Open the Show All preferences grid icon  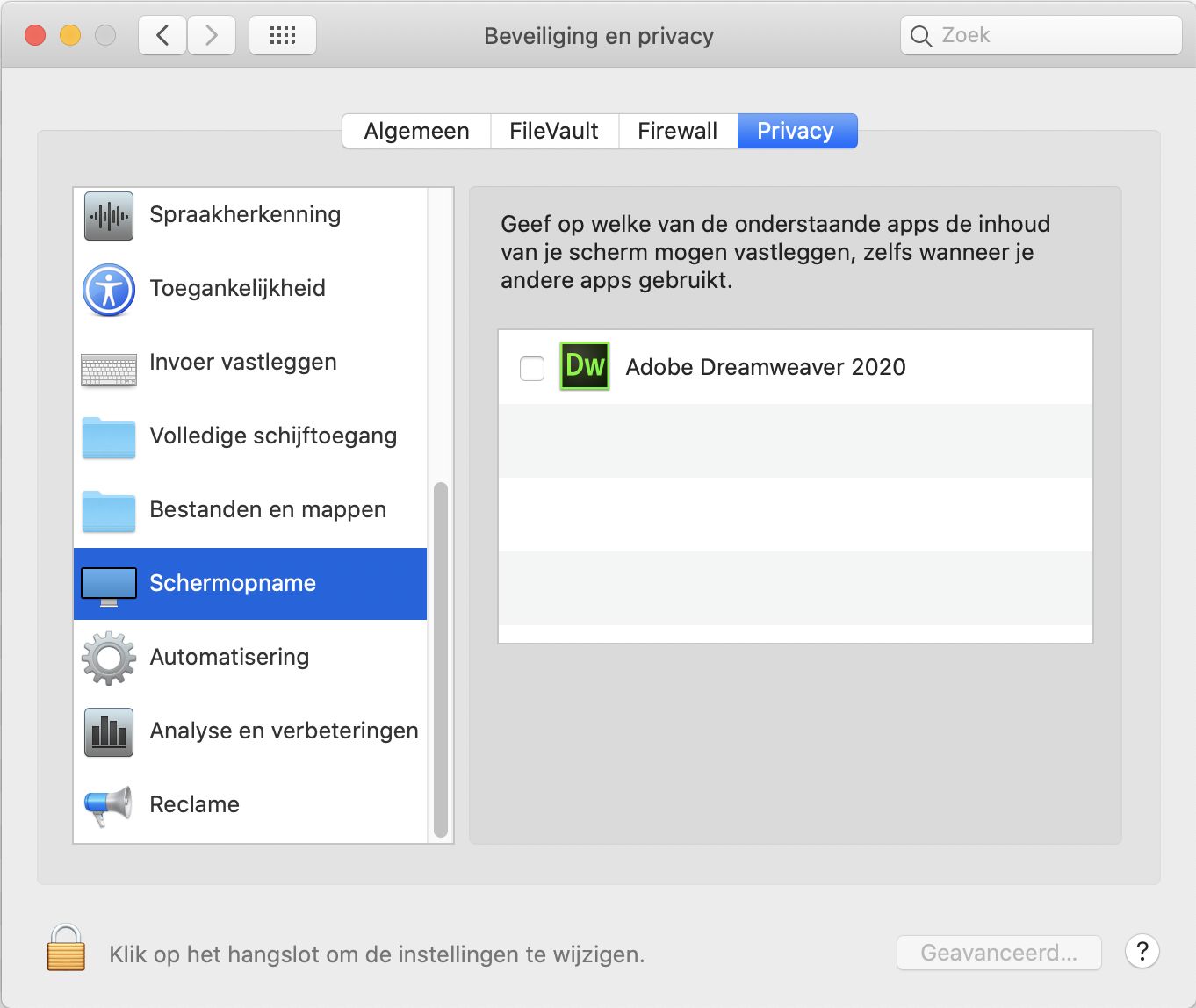click(282, 35)
